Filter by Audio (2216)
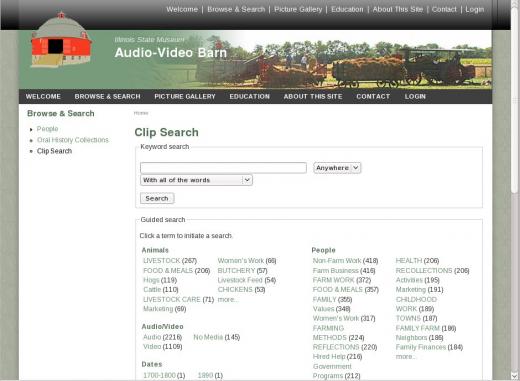 click(x=162, y=337)
